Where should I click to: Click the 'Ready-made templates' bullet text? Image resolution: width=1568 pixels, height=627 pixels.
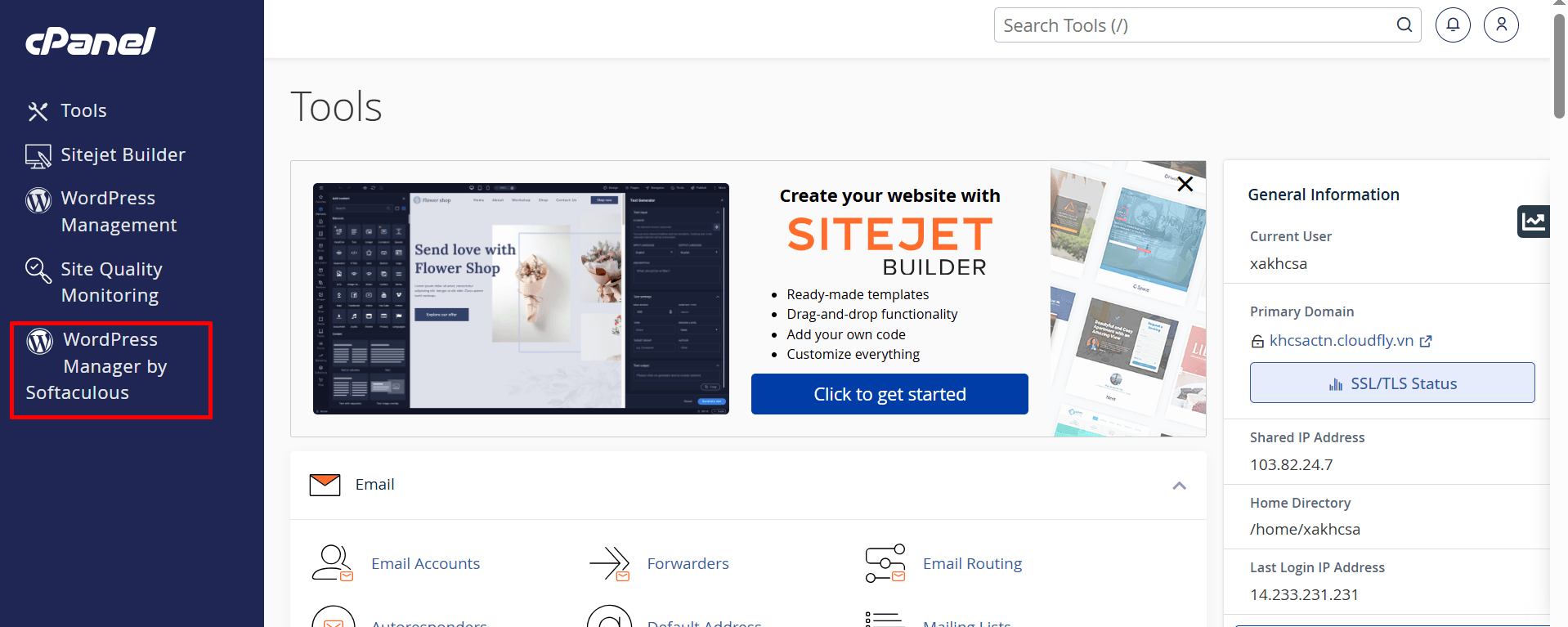(x=858, y=294)
